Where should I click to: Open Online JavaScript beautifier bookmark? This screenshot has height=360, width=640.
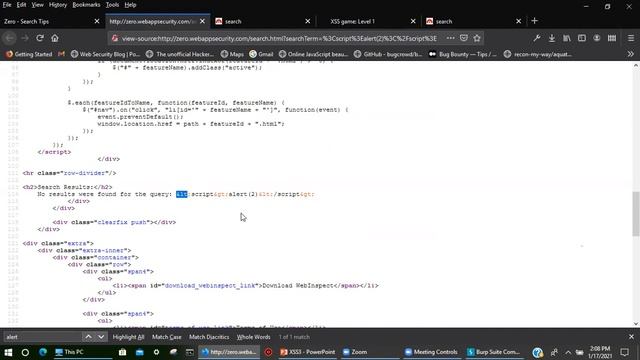313,54
